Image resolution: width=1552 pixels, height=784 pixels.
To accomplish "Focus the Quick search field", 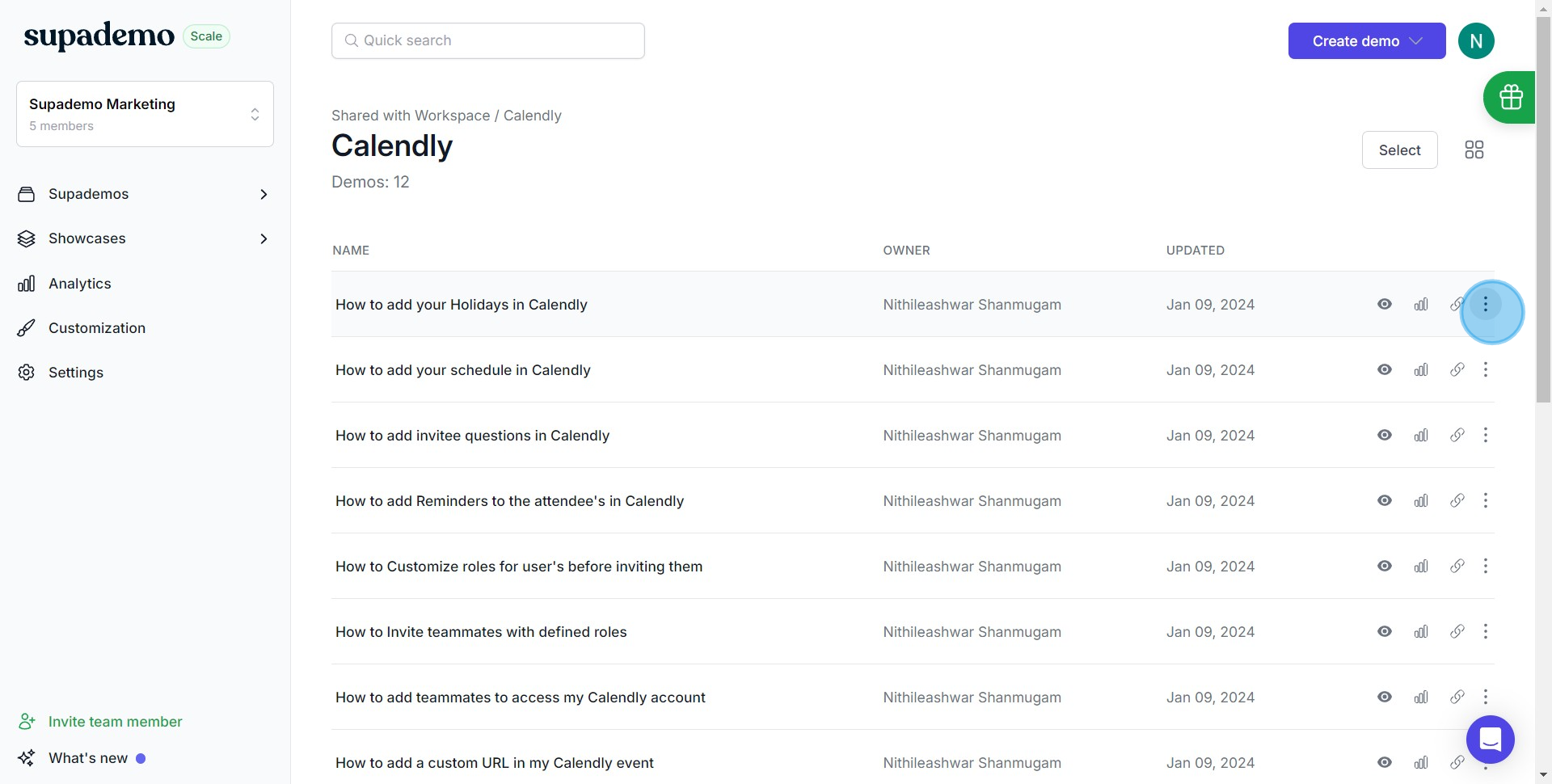I will [487, 40].
